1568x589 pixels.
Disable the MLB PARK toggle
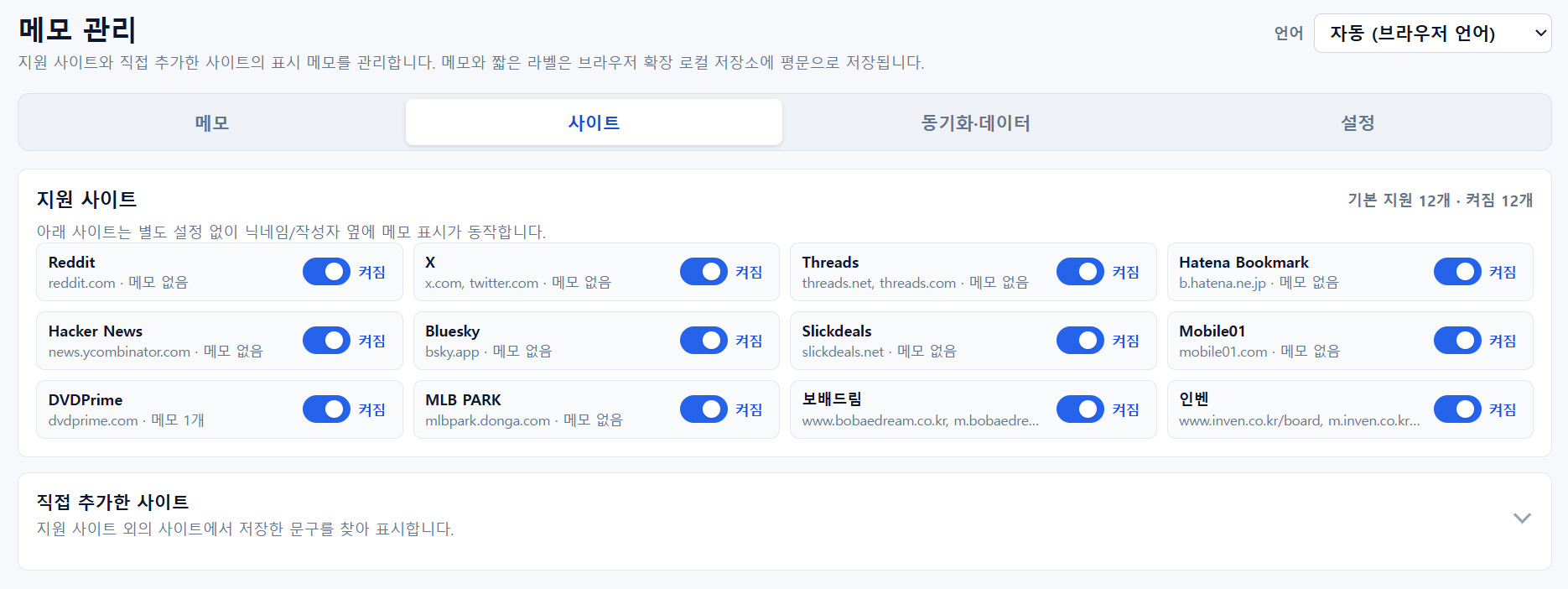(x=704, y=409)
